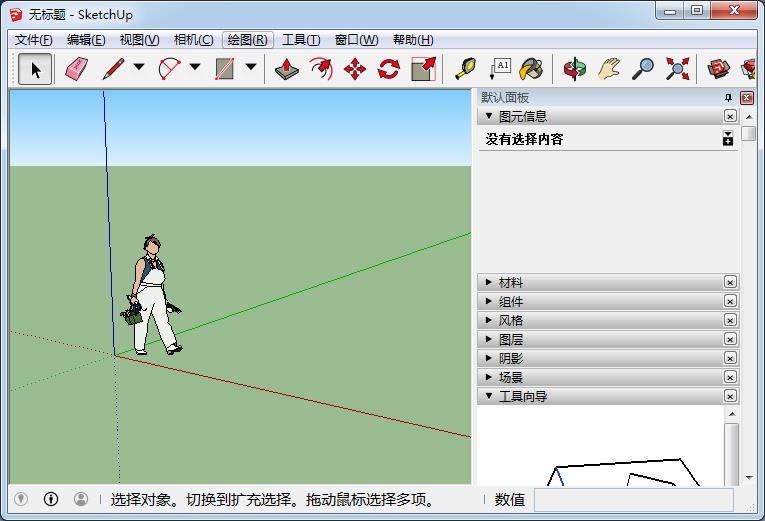Open the Line tool dropdown arrow
The width and height of the screenshot is (765, 521).
(139, 67)
